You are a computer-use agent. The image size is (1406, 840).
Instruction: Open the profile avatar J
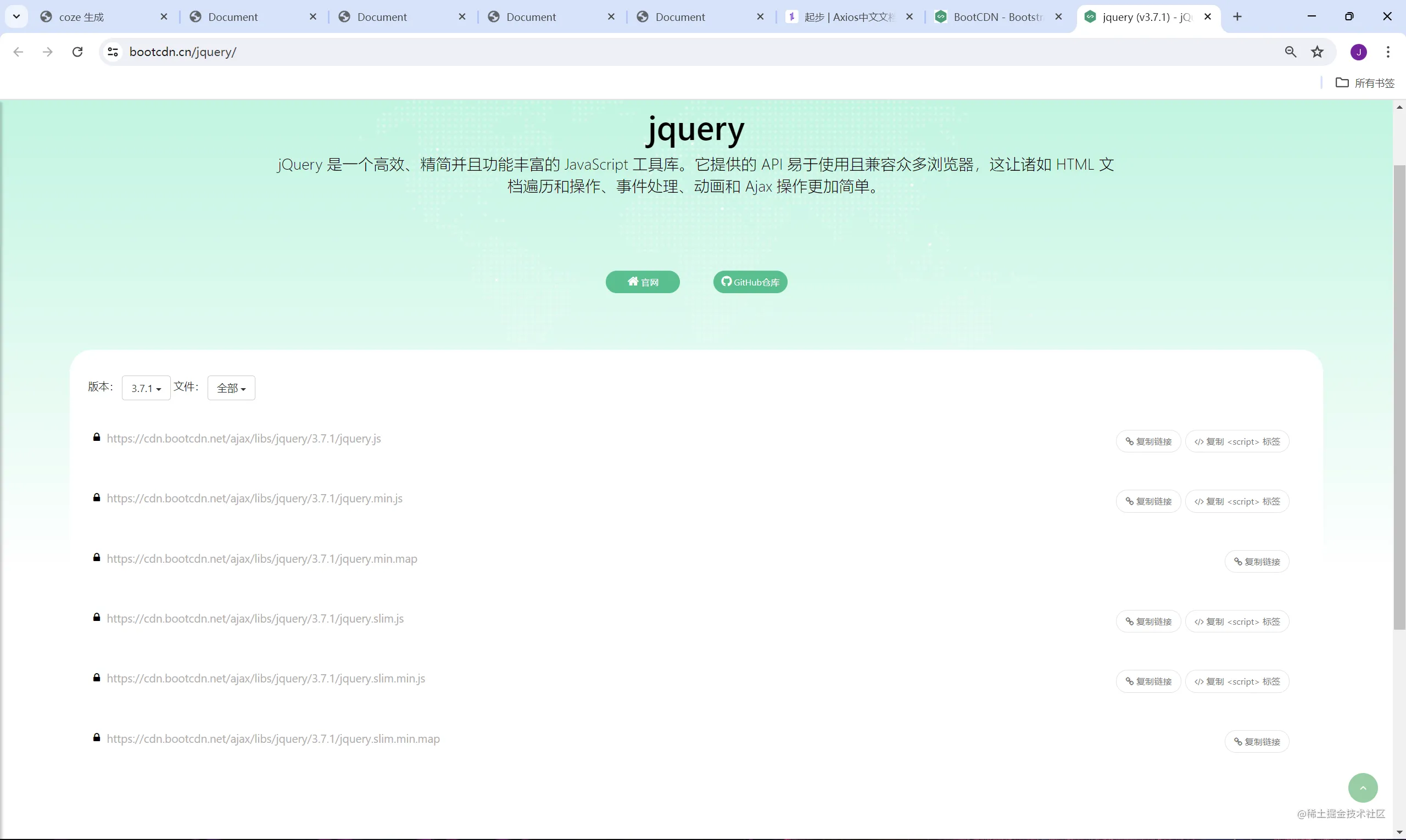[x=1359, y=52]
